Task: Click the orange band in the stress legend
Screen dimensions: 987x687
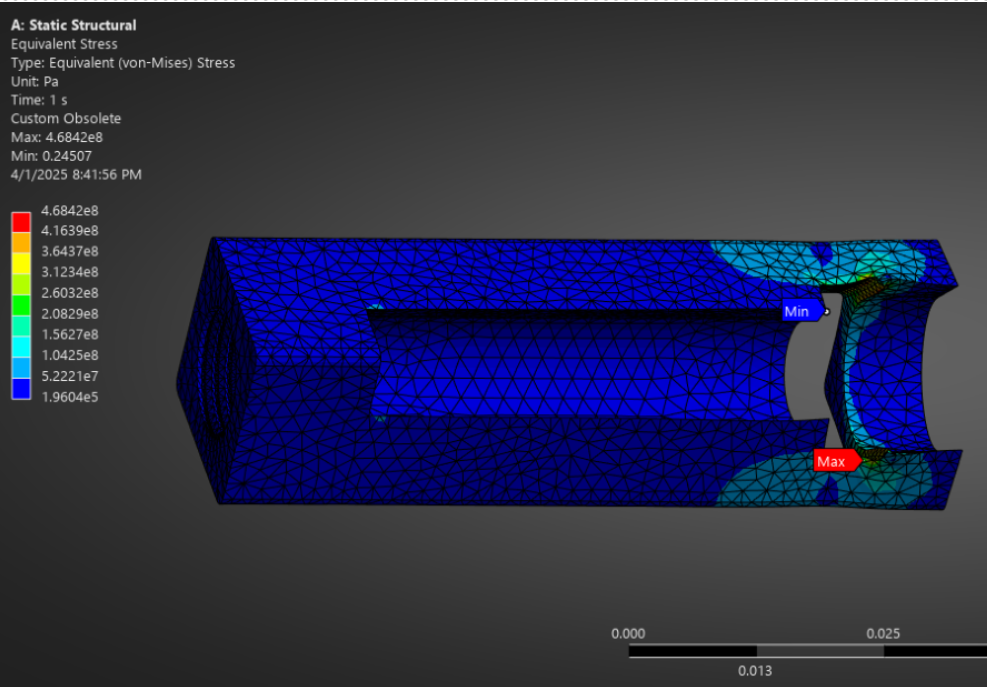Action: [x=21, y=243]
